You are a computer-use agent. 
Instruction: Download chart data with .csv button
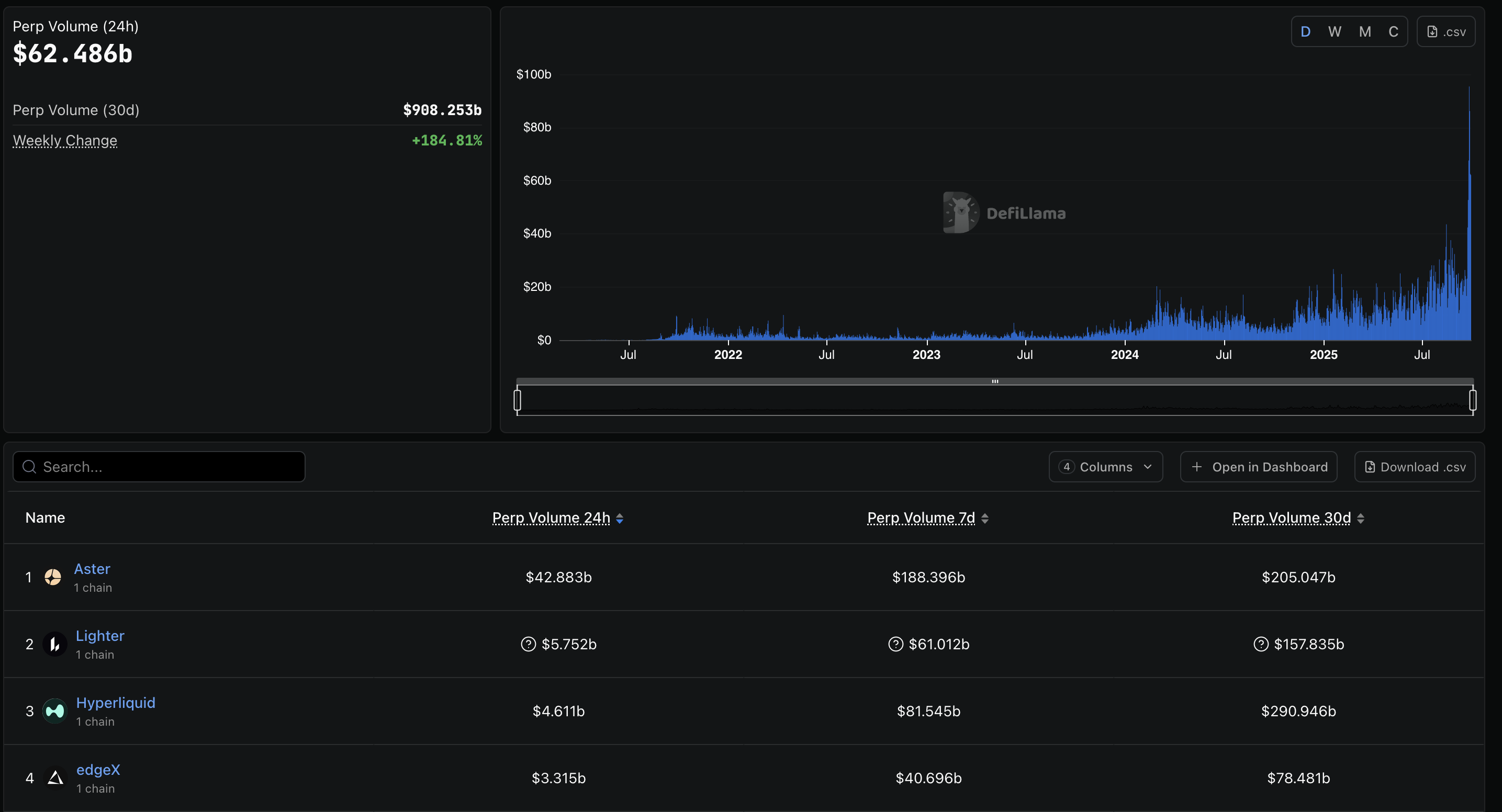pyautogui.click(x=1445, y=32)
